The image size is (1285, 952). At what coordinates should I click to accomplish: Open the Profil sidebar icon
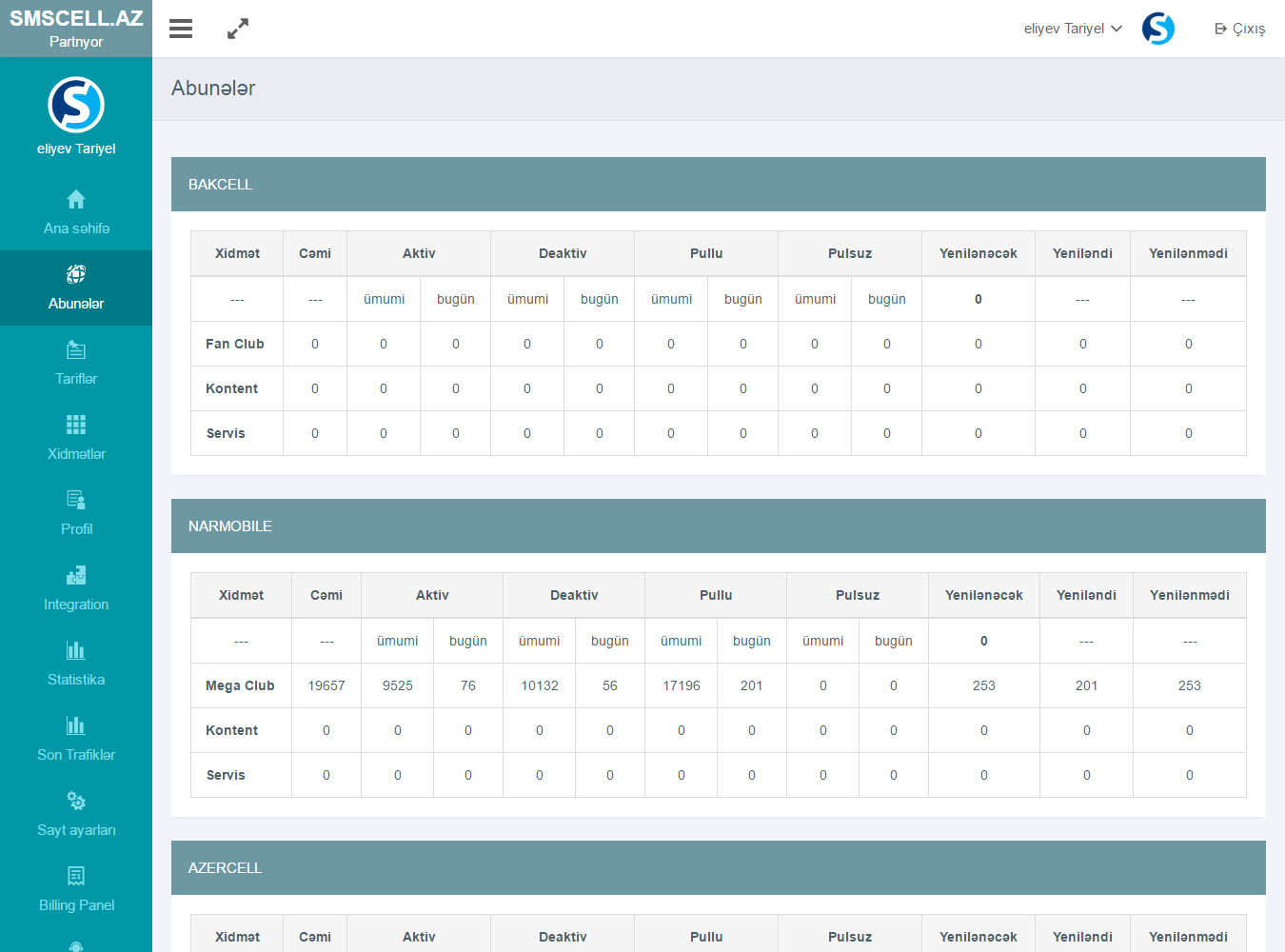(x=76, y=501)
